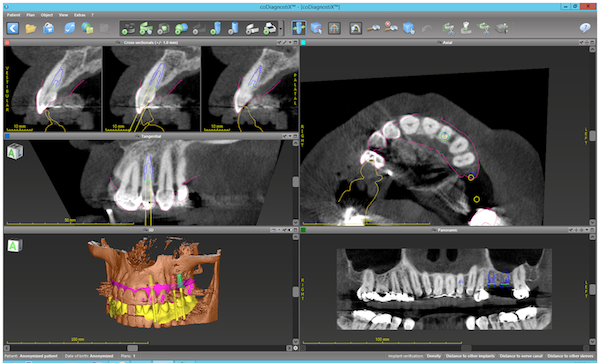The width and height of the screenshot is (600, 363).
Task: Toggle the highlighted implant alignment tool
Action: tap(298, 28)
